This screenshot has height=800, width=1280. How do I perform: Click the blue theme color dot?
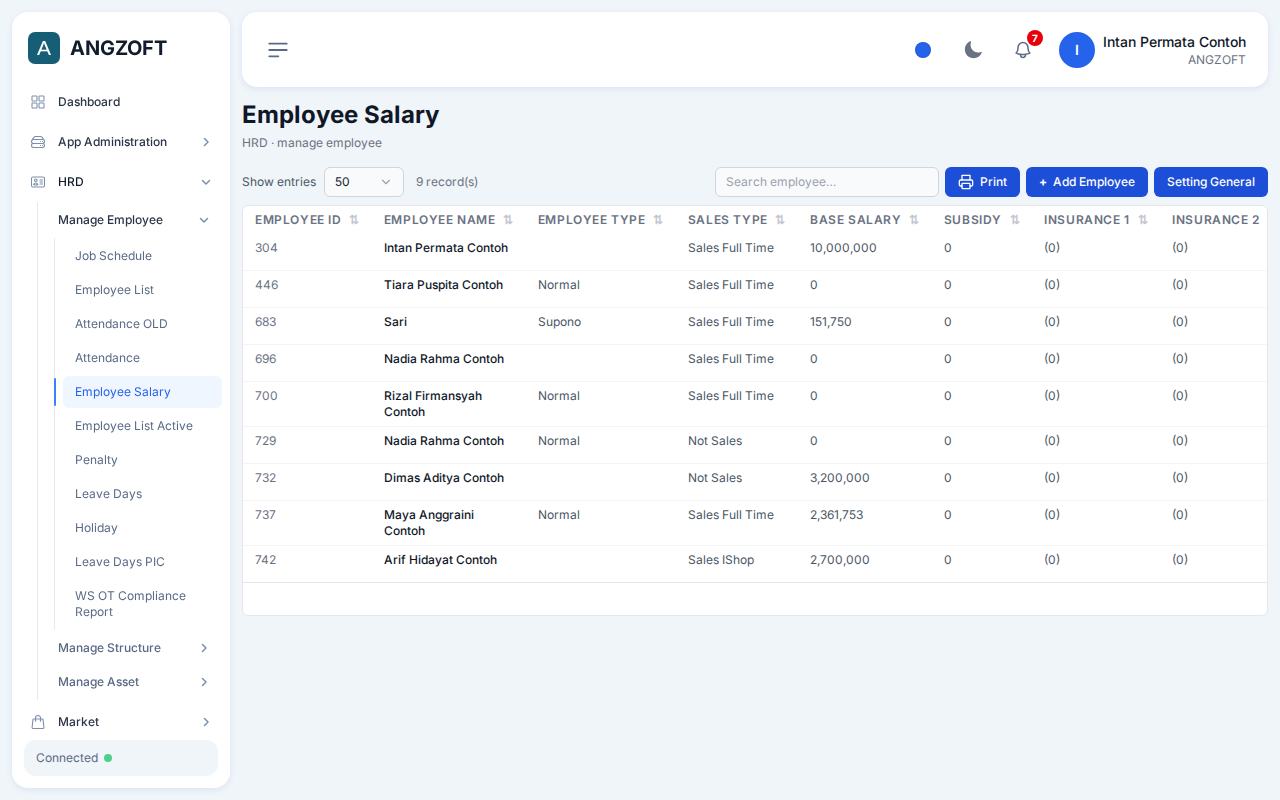coord(923,50)
